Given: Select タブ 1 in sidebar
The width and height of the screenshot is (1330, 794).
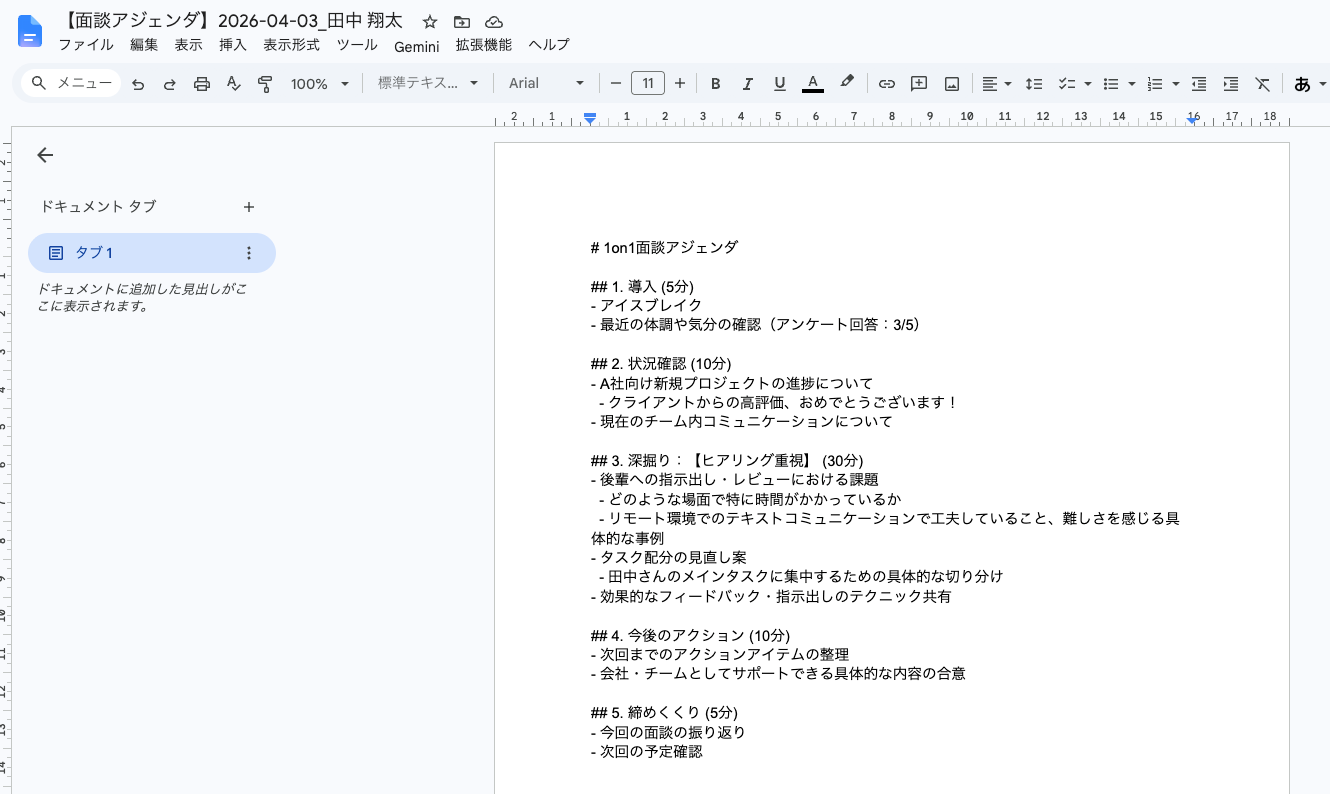Looking at the screenshot, I should pyautogui.click(x=152, y=253).
